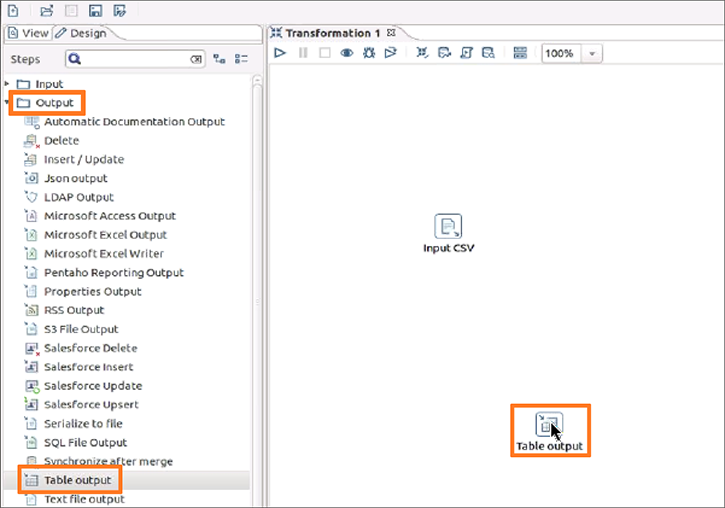The image size is (725, 508).
Task: Select the Input folder
Action: 40,84
